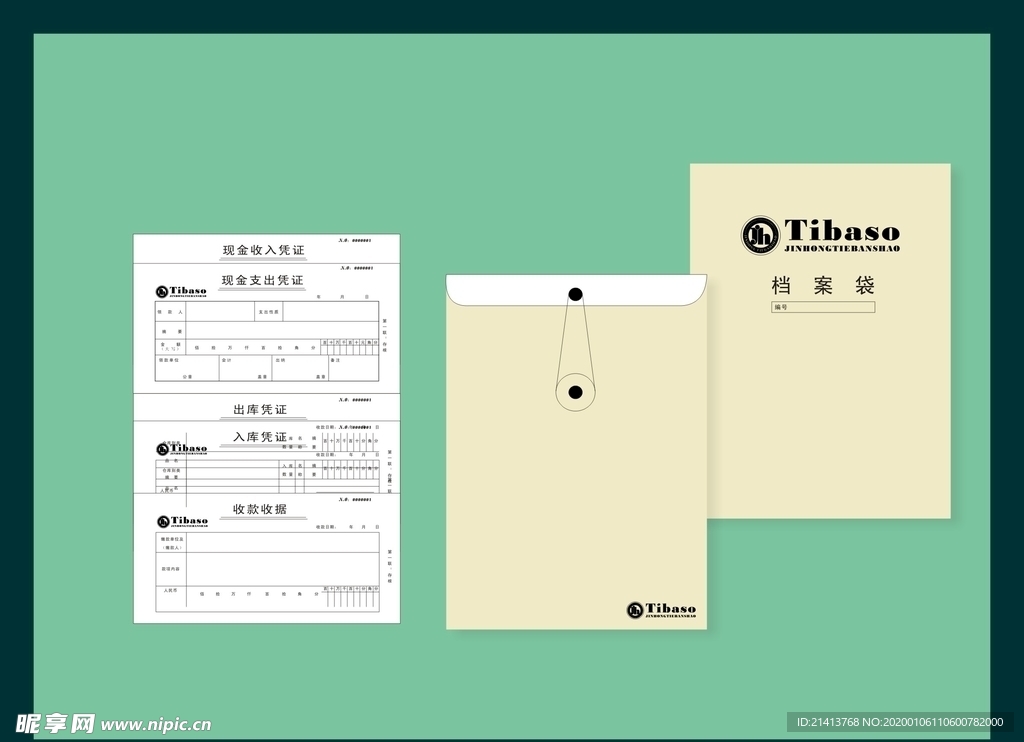Screen dimensions: 1024x742
Task: Open the www.nipic.cn watermark link
Action: 157,724
